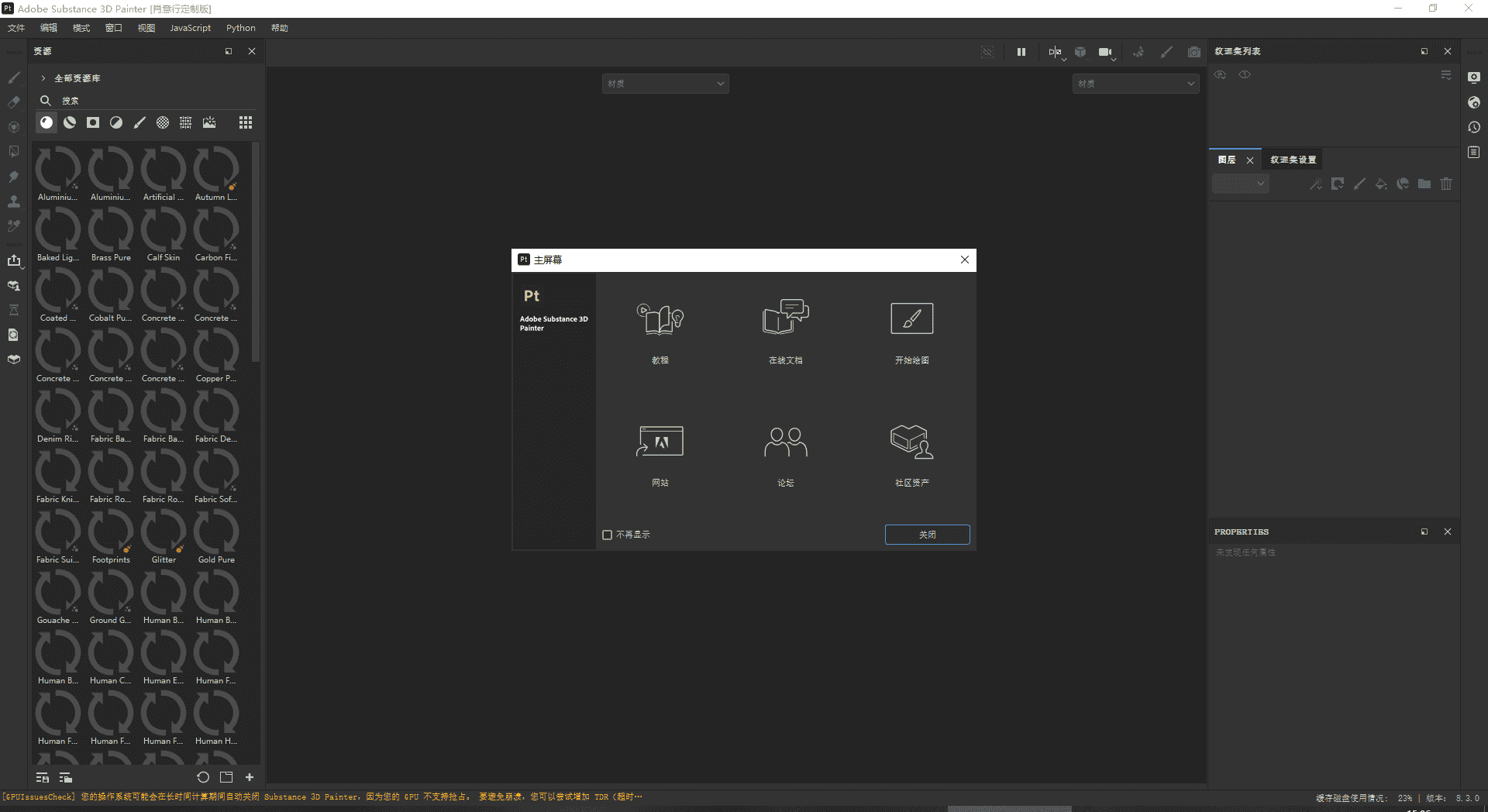The height and width of the screenshot is (812, 1488).
Task: Open the History panel on the right edge
Action: (x=1474, y=126)
